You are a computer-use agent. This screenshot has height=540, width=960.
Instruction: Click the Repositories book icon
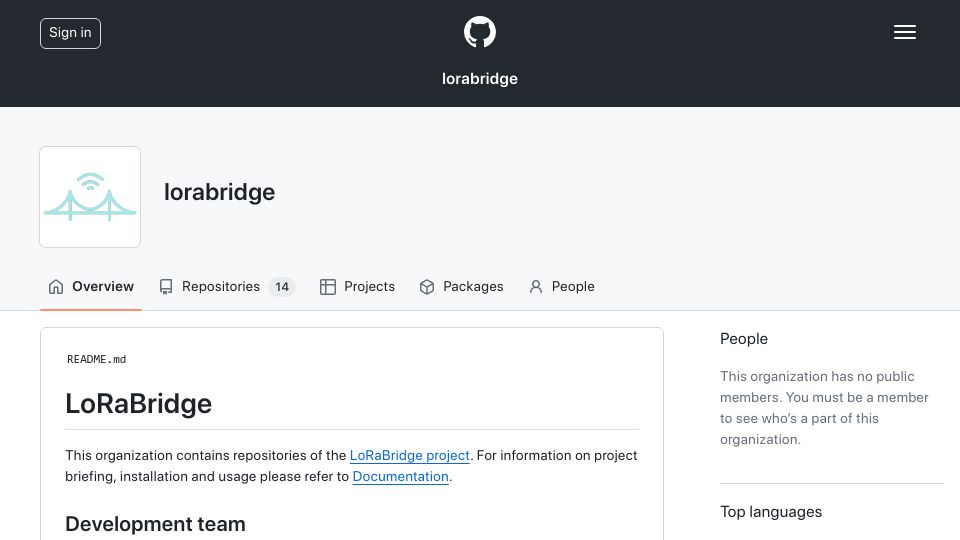166,287
